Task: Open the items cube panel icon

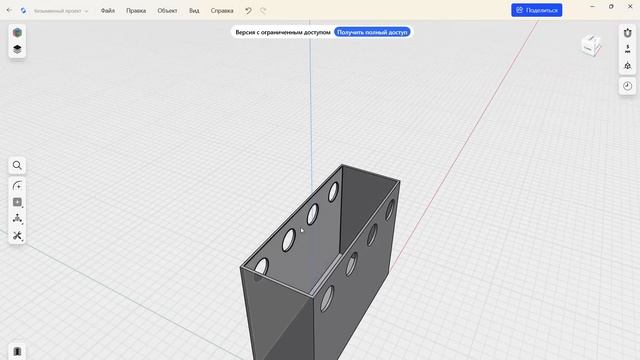Action: (17, 33)
